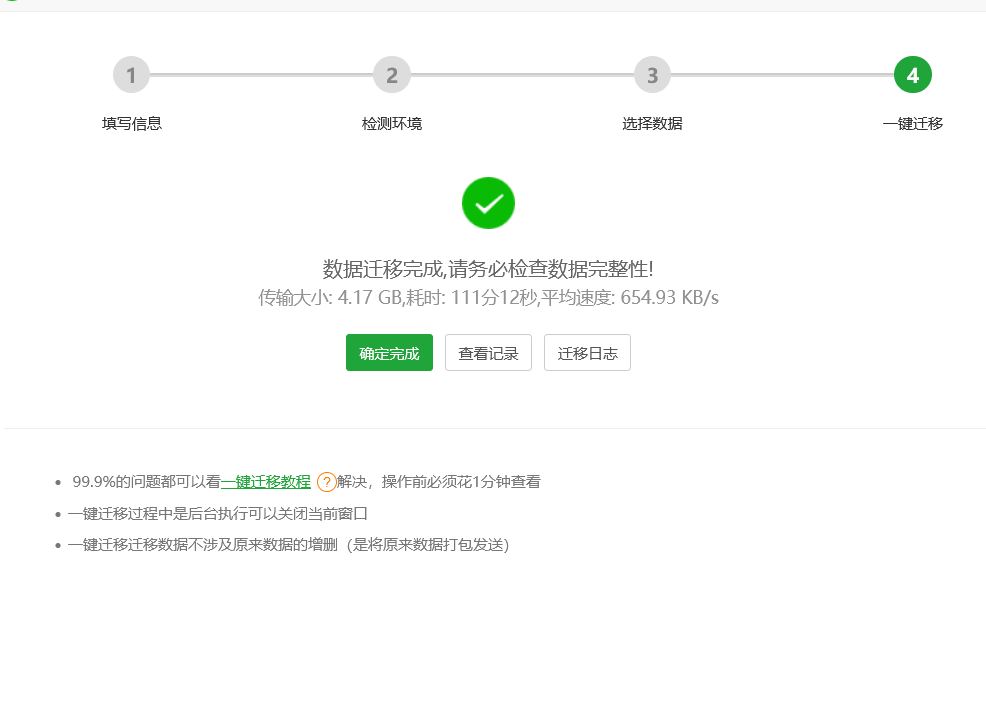The image size is (986, 720).
Task: Click the large green success checkmark
Action: point(487,203)
